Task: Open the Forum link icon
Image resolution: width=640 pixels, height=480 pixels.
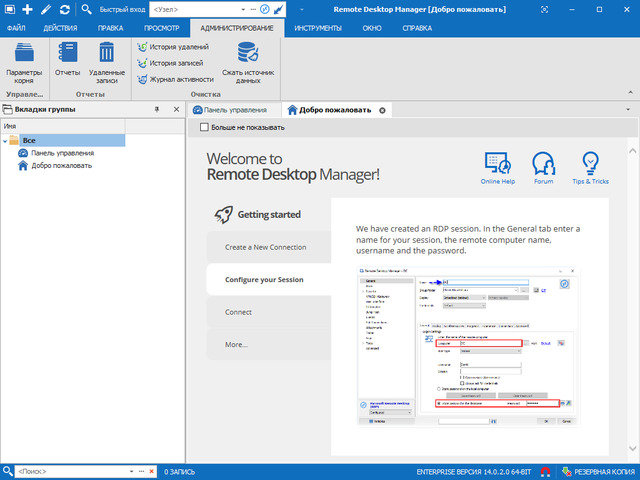Action: 543,168
